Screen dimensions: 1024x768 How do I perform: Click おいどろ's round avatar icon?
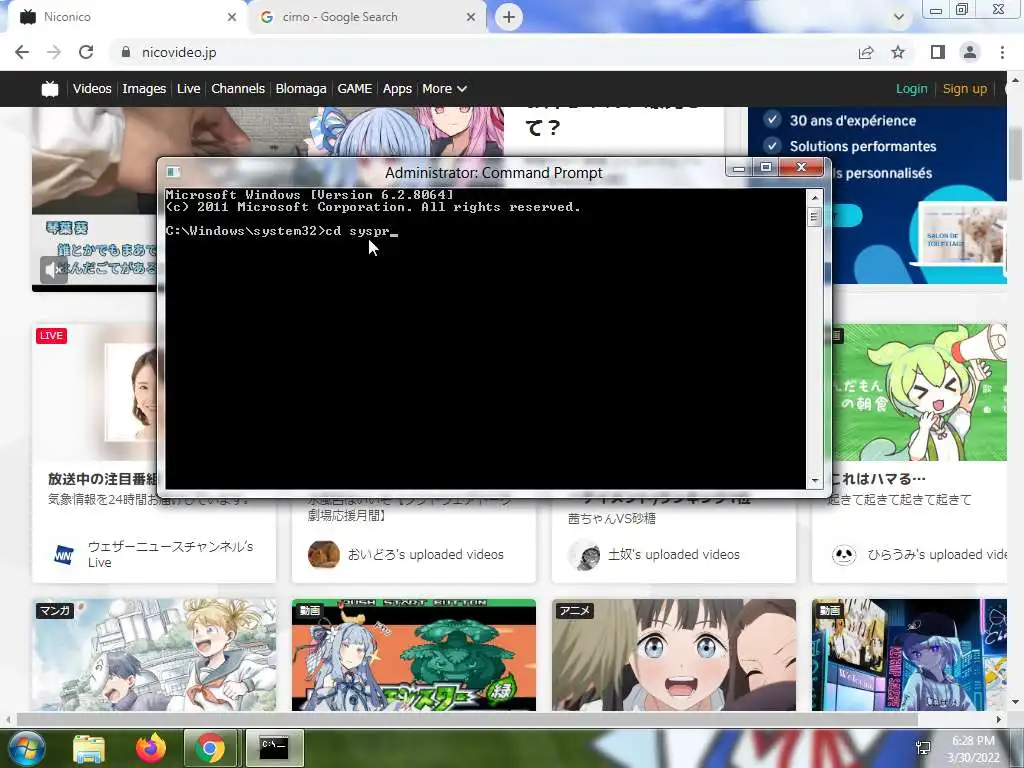(323, 555)
